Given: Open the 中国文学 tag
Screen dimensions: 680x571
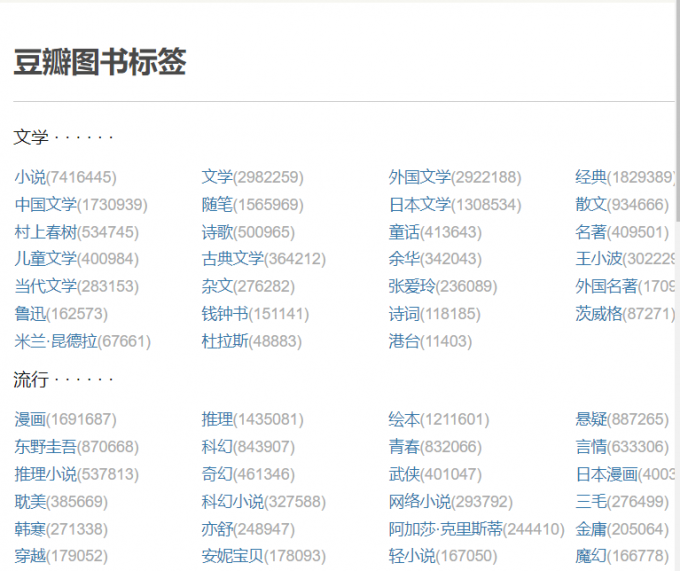Looking at the screenshot, I should coord(46,204).
